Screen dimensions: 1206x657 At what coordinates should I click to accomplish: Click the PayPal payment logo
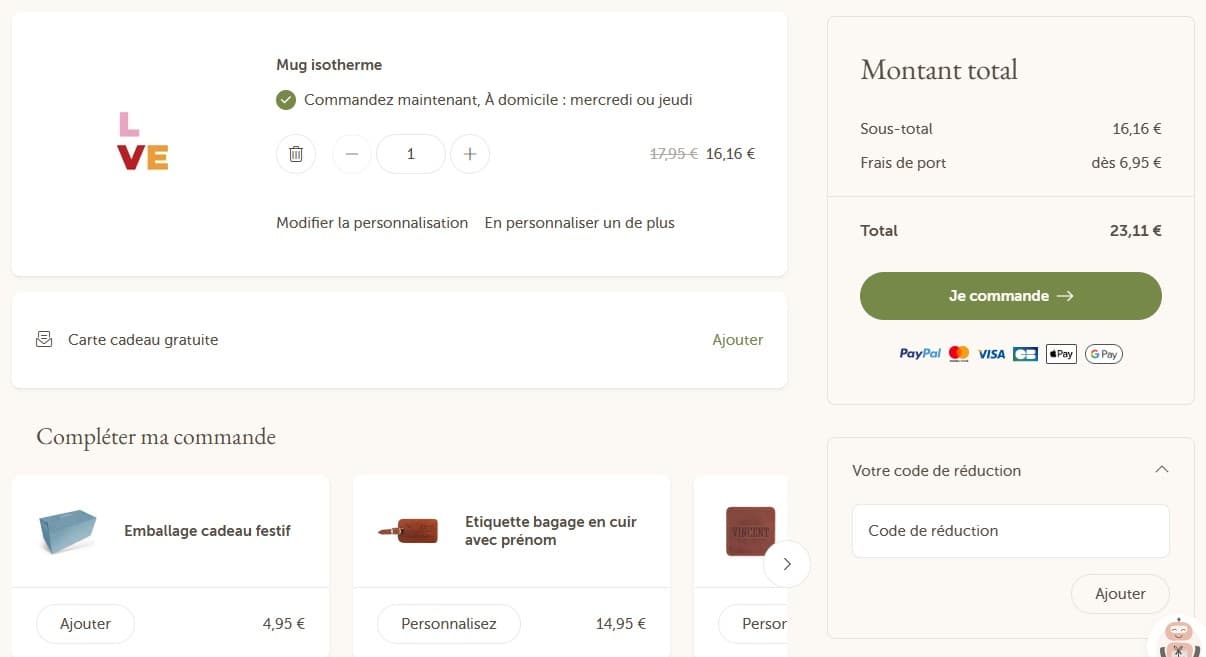point(920,353)
